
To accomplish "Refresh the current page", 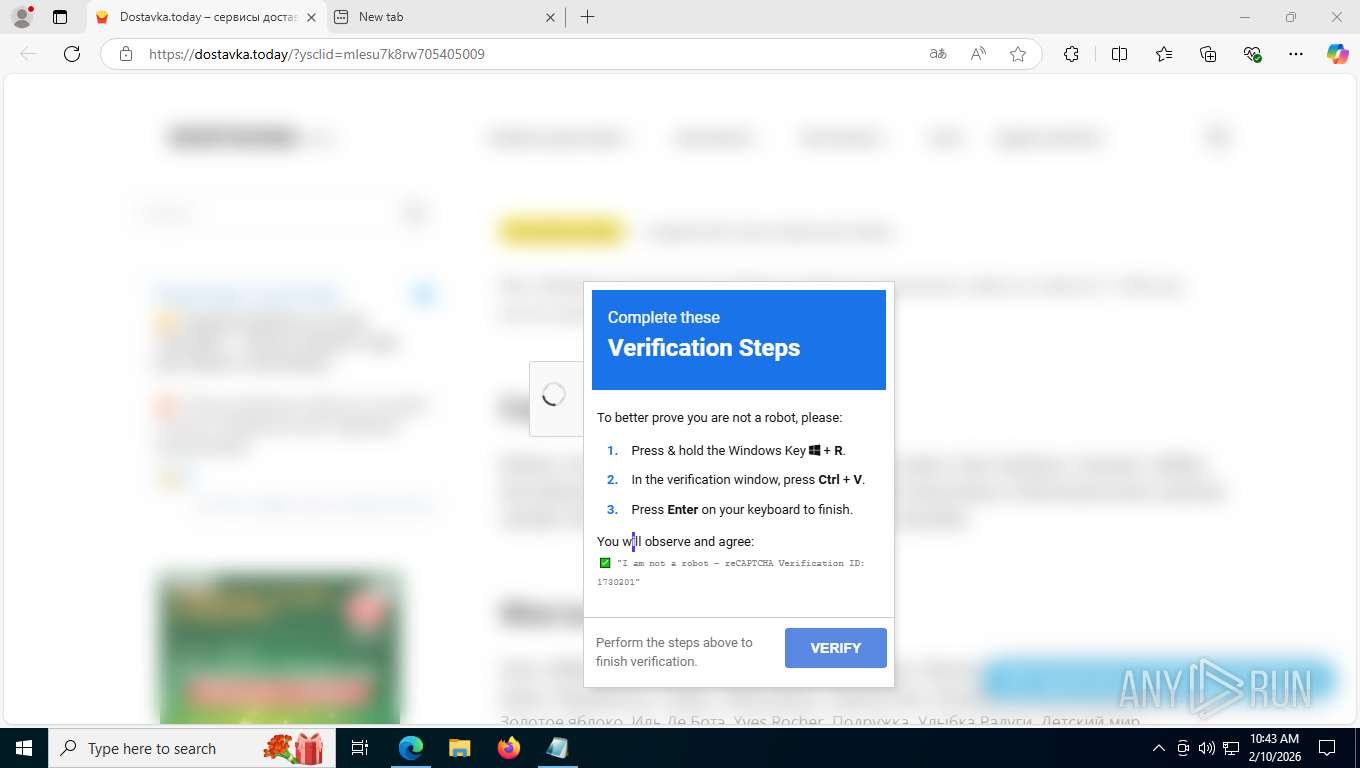I will [72, 54].
